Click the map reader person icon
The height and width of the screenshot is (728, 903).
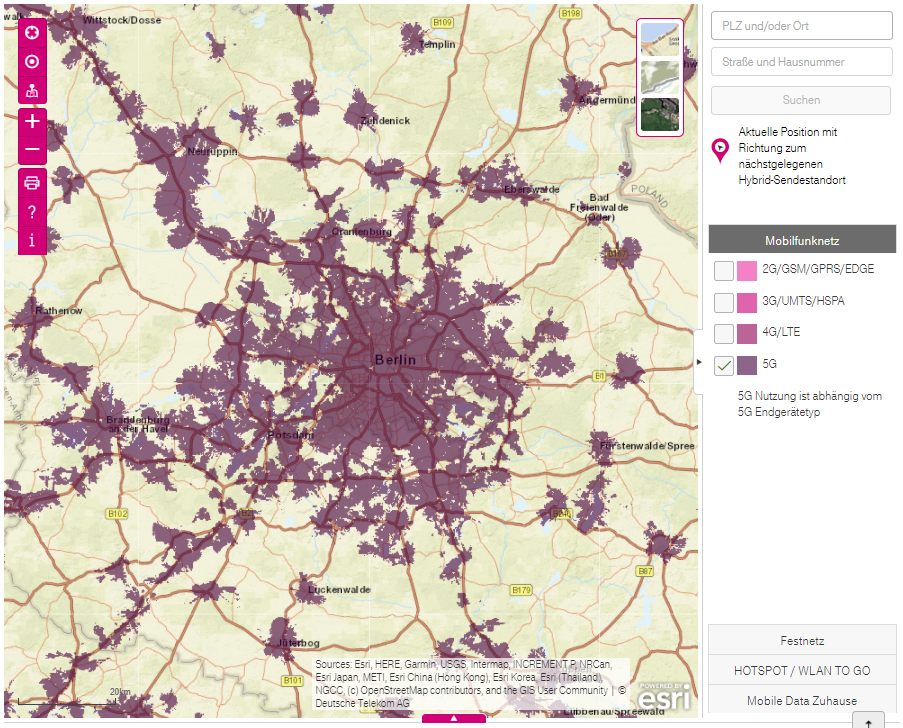point(32,91)
